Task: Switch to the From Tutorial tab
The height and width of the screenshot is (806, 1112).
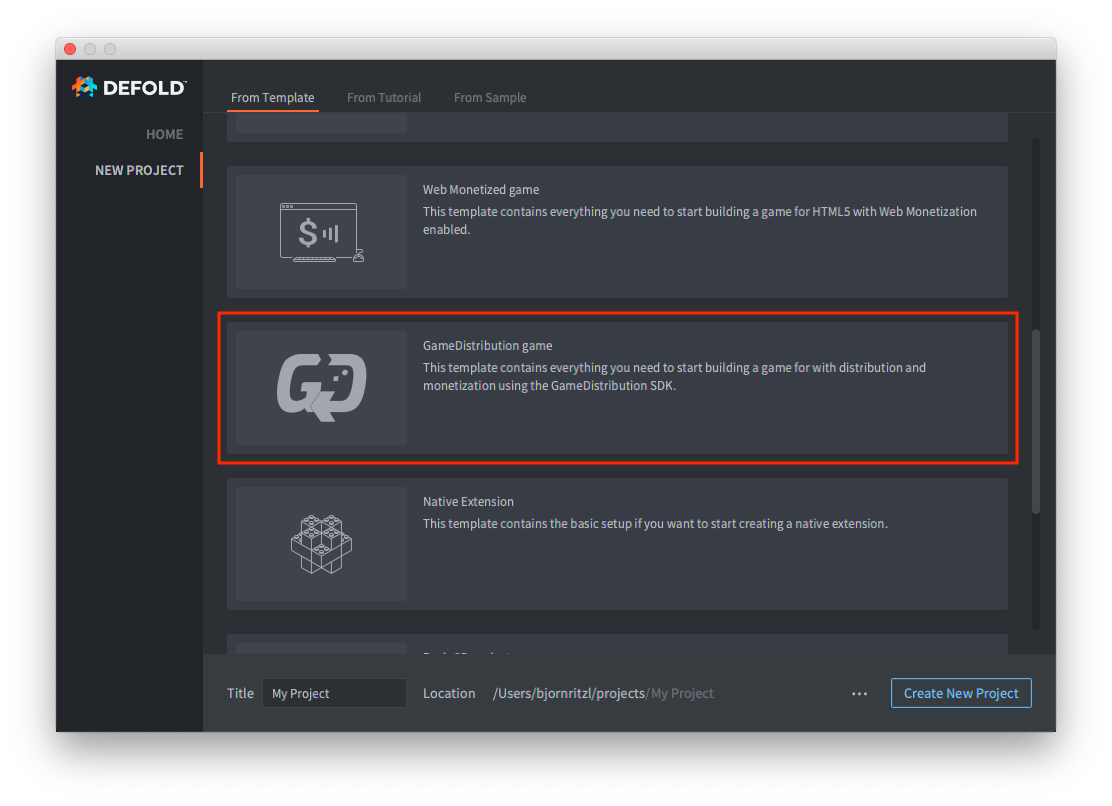Action: tap(384, 97)
